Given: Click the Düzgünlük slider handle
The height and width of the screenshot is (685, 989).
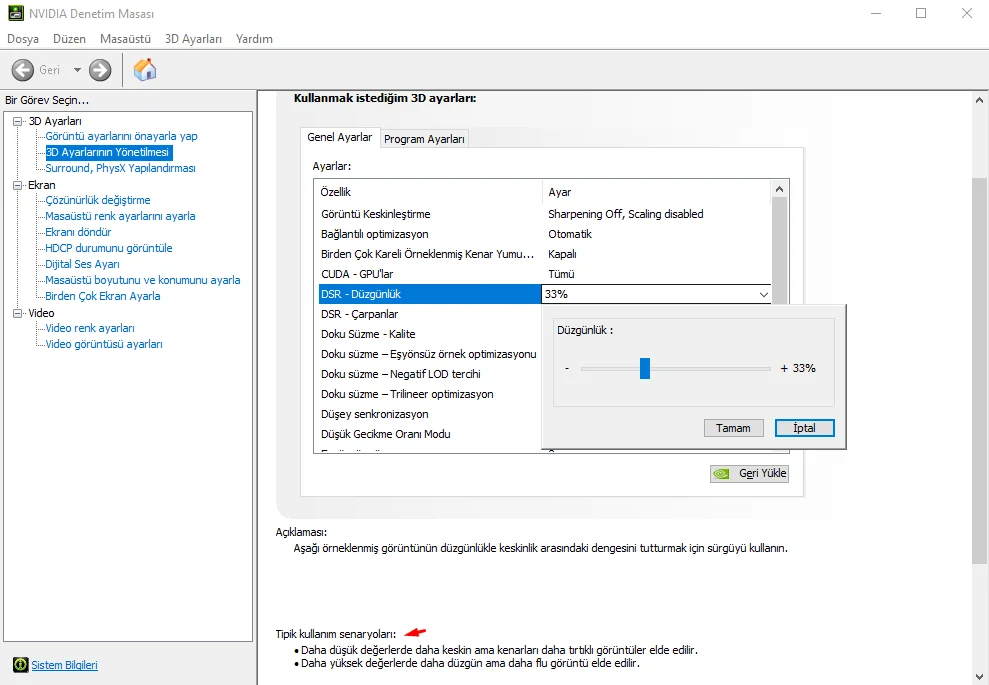Looking at the screenshot, I should (646, 368).
